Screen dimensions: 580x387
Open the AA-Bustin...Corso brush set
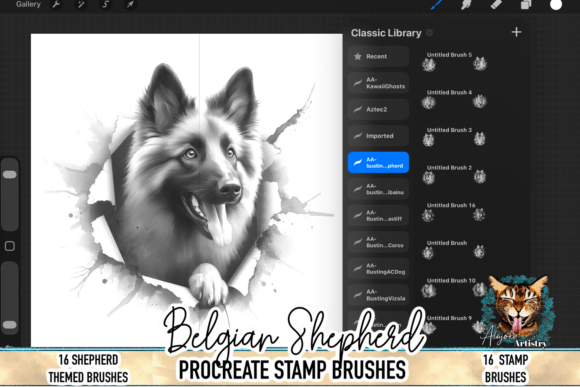point(378,242)
